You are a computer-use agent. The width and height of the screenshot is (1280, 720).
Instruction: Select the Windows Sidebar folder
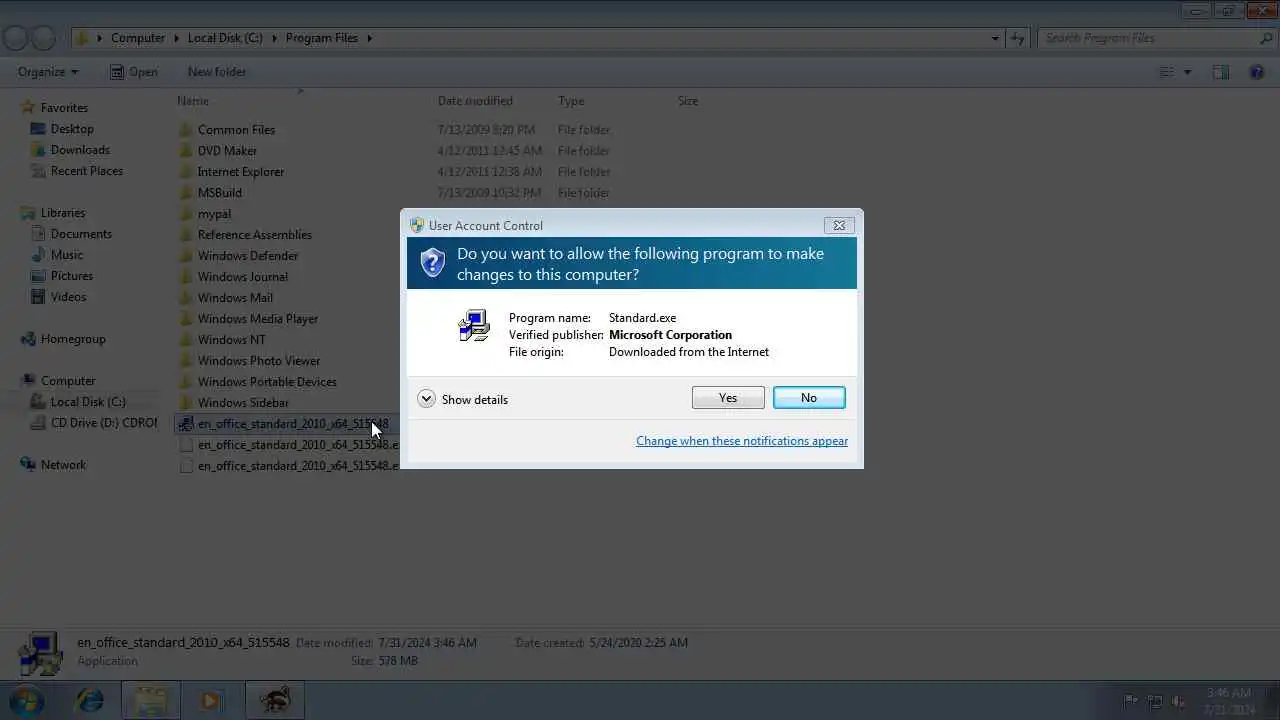point(243,403)
